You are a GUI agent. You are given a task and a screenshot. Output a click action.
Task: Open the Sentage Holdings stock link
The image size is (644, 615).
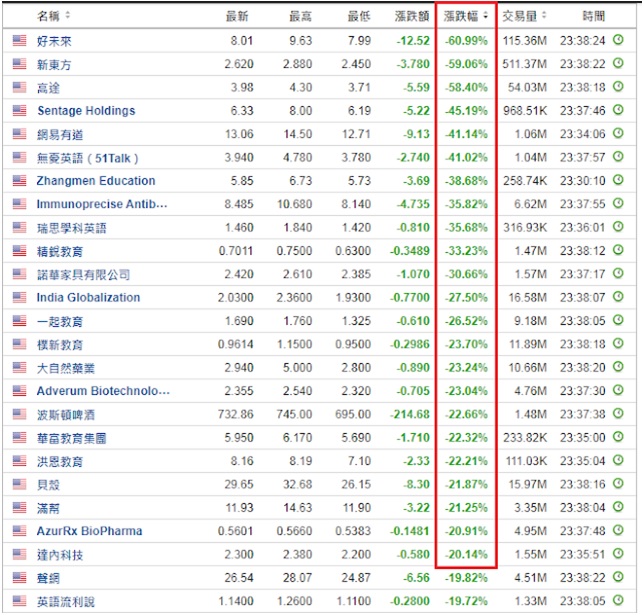(86, 111)
